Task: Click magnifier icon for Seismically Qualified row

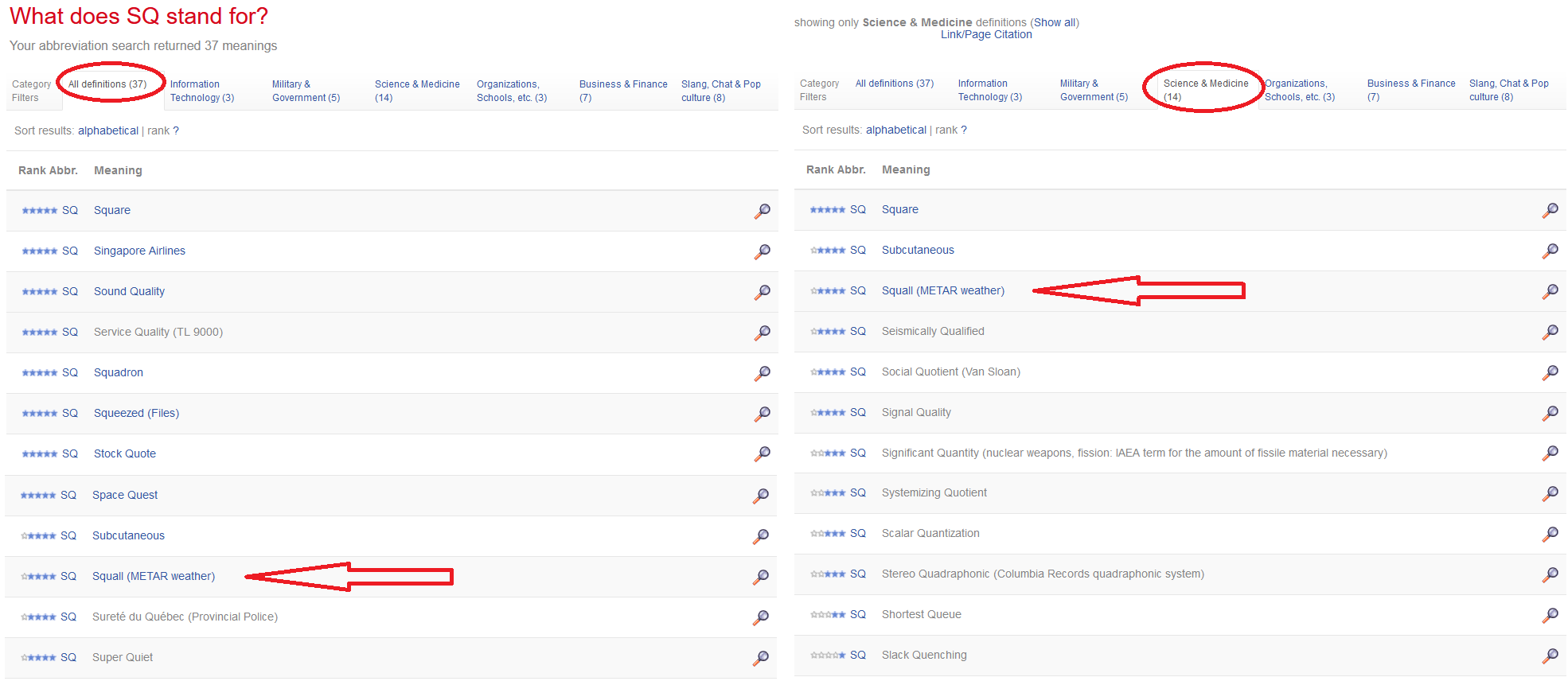Action: (x=1550, y=332)
